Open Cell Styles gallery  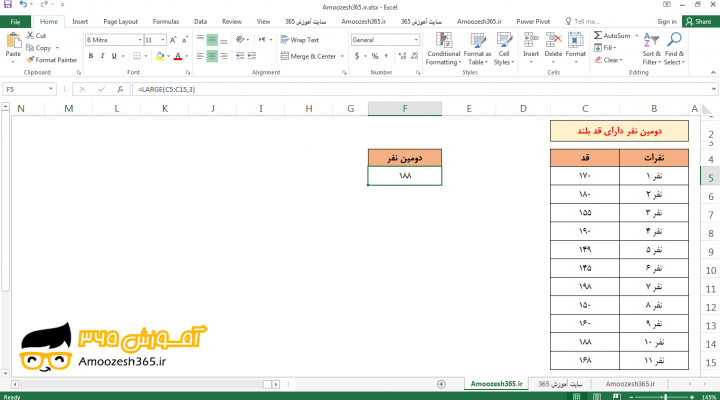(x=504, y=49)
